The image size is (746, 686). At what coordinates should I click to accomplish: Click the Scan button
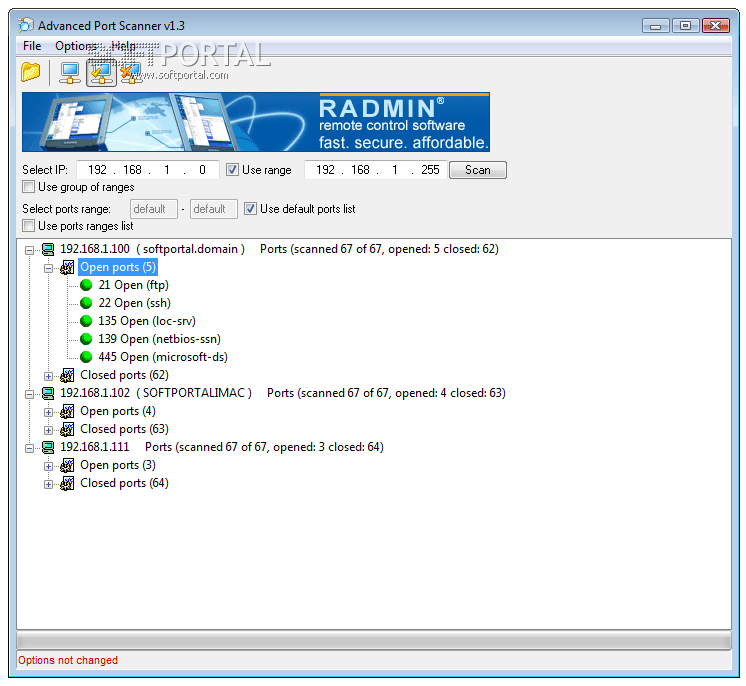tap(478, 170)
